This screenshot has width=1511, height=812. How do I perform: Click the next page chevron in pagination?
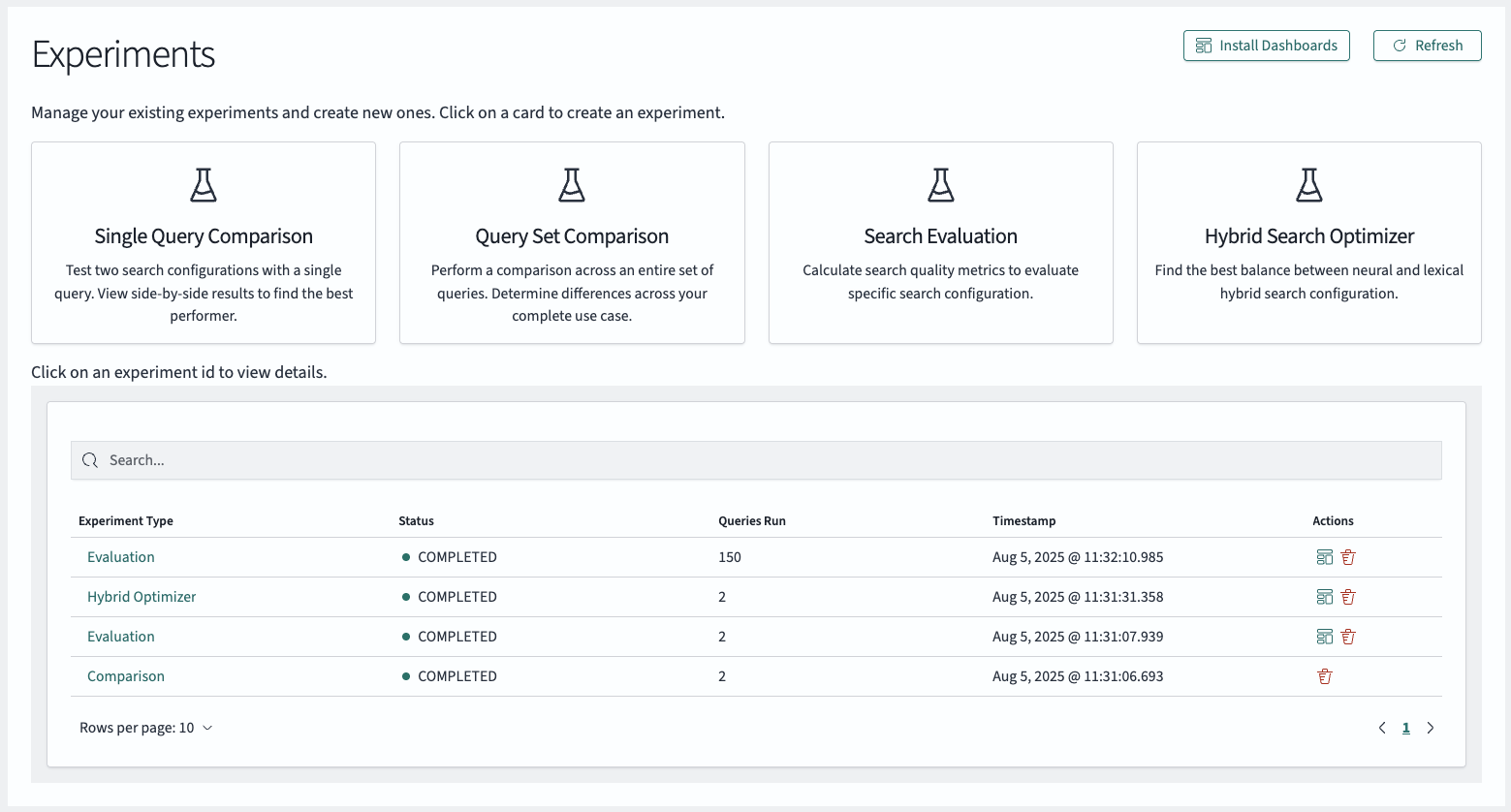(1431, 727)
